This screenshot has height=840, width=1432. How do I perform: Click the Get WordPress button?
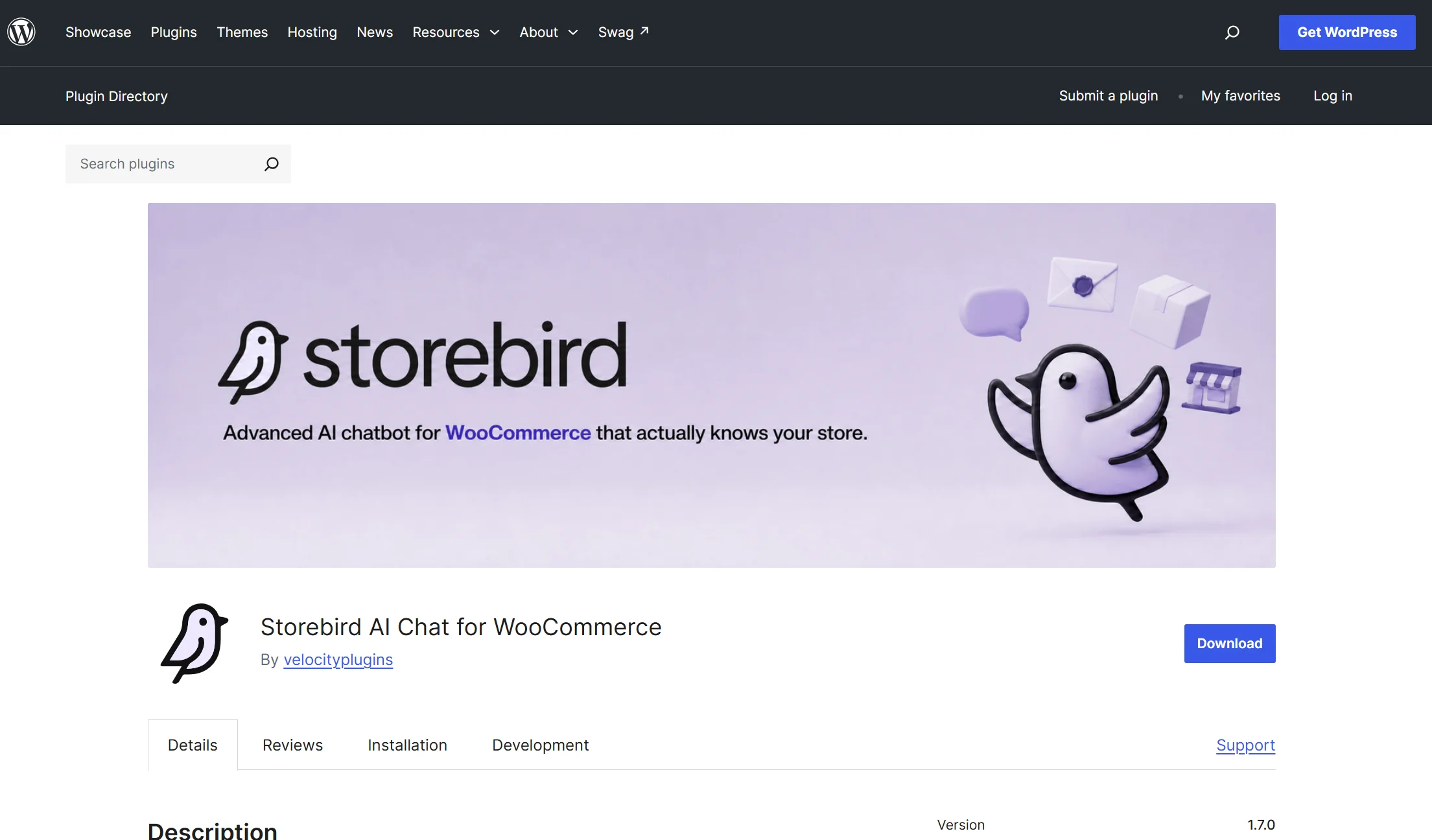(x=1346, y=32)
